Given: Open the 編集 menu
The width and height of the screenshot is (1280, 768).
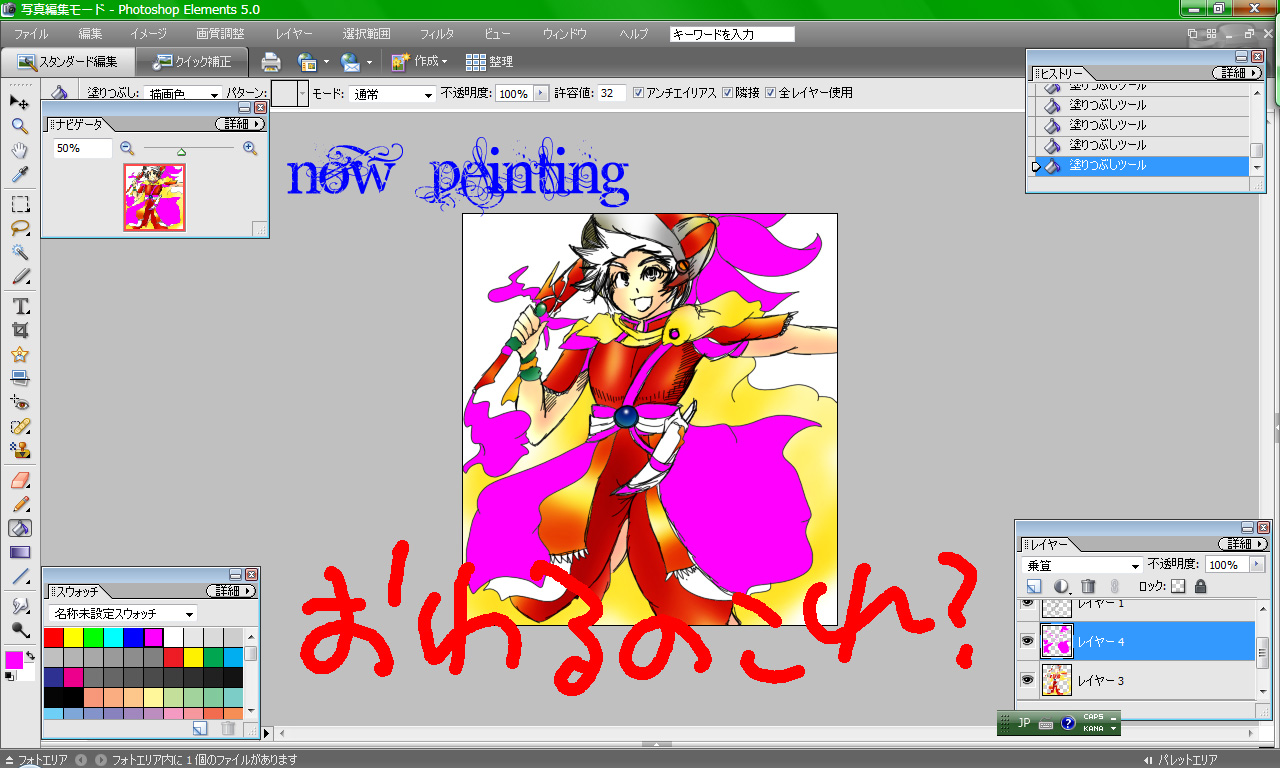Looking at the screenshot, I should [90, 34].
